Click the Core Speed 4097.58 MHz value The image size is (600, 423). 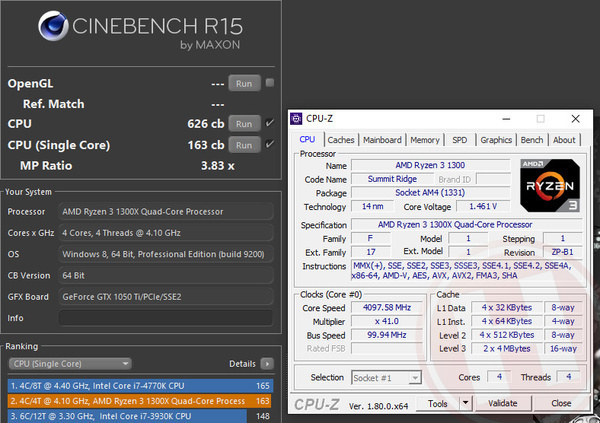[387, 308]
